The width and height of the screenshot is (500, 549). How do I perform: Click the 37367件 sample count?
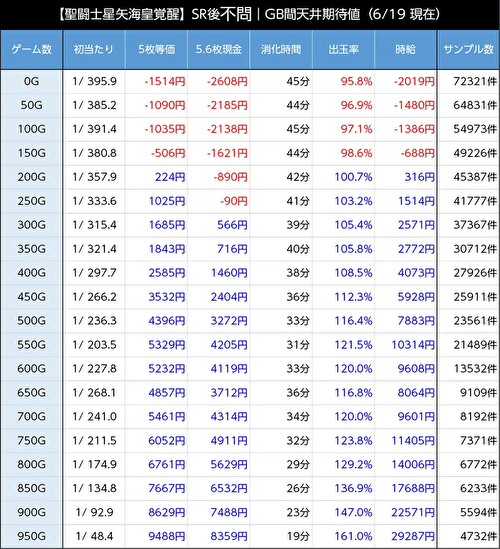click(x=475, y=225)
